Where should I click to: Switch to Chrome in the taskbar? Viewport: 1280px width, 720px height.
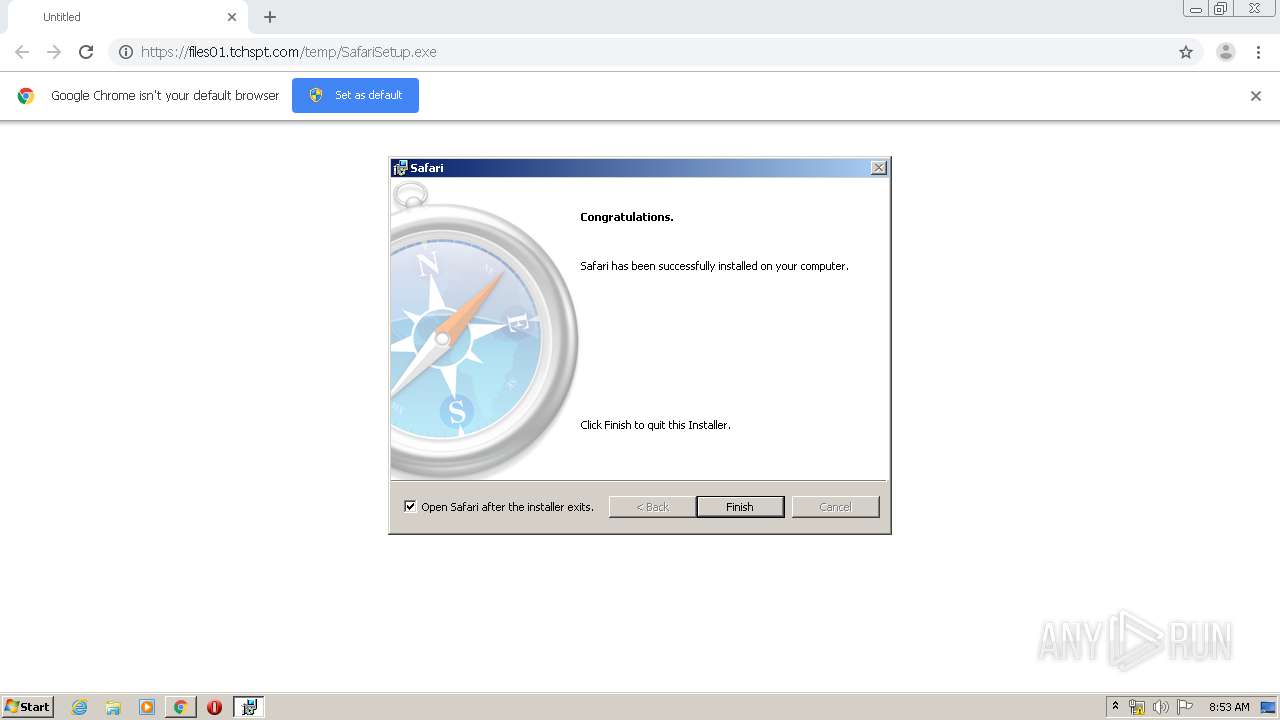pos(181,707)
